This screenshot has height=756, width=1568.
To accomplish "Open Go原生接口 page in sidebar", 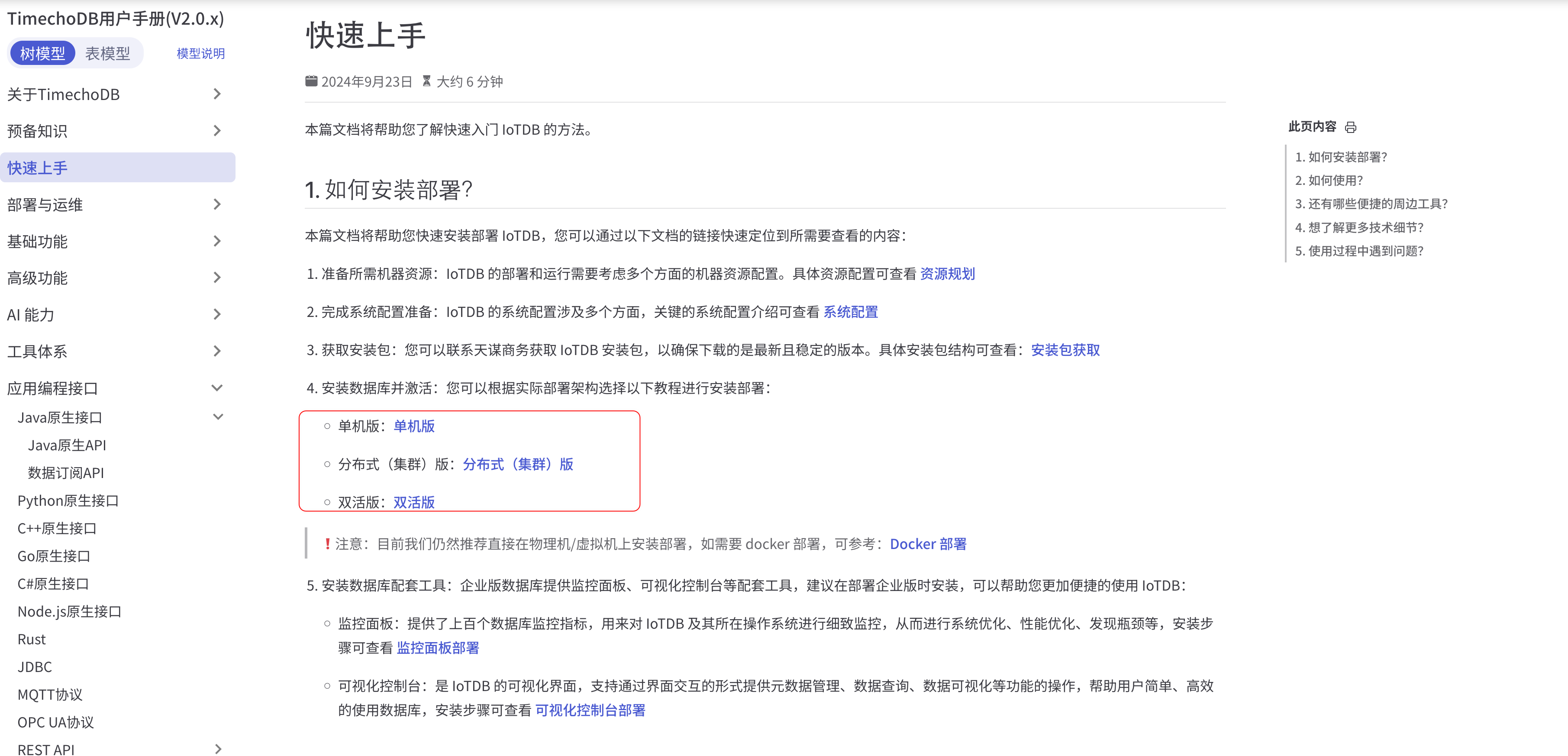I will click(54, 556).
